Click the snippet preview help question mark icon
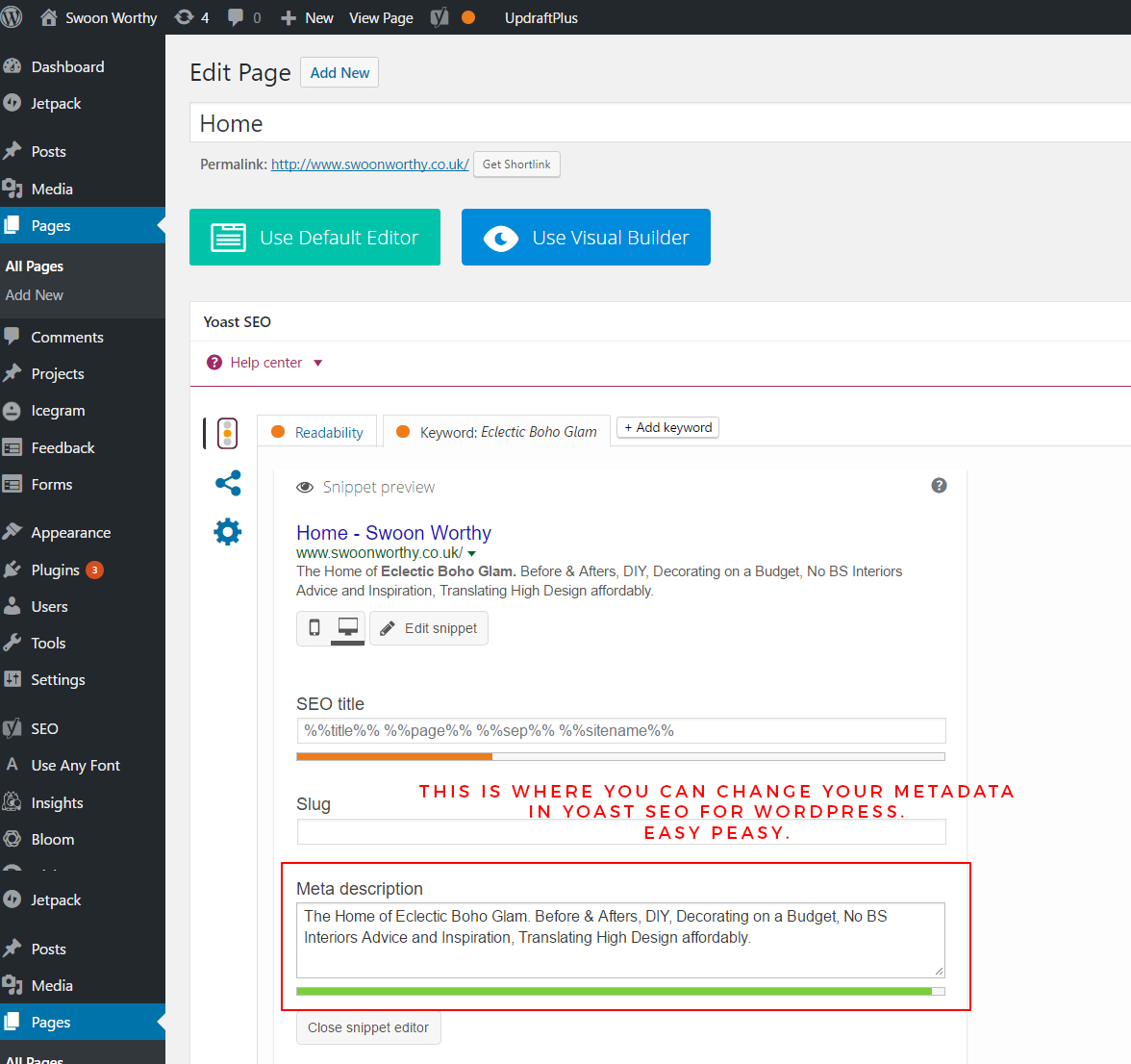Viewport: 1131px width, 1064px height. (x=939, y=486)
